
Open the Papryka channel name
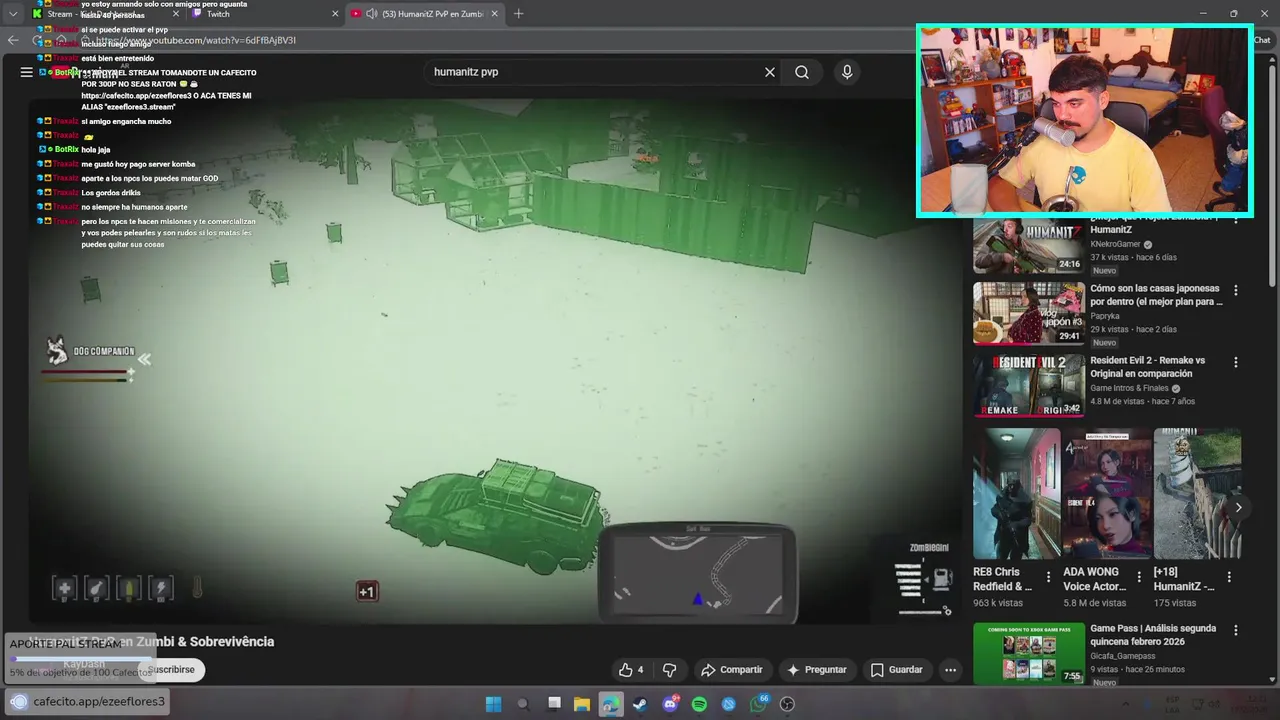tap(1105, 316)
